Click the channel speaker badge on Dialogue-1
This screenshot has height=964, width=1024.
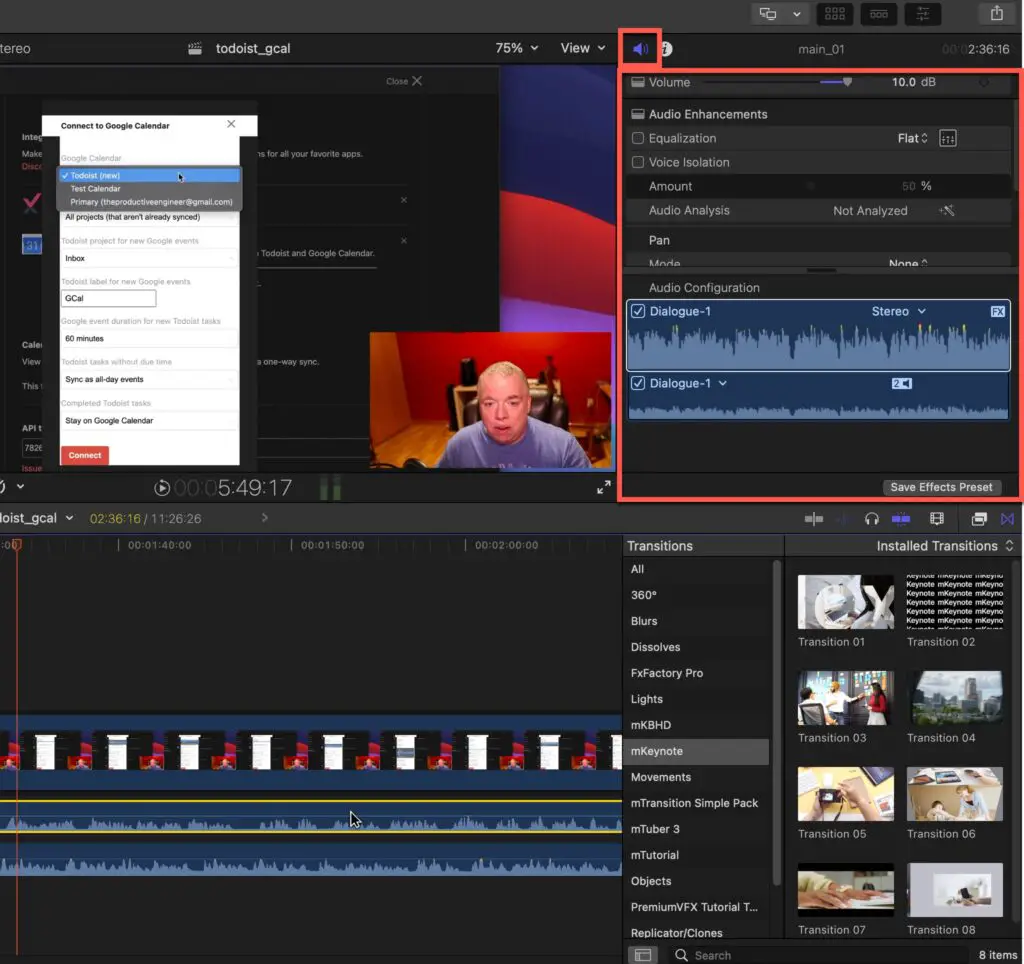click(x=902, y=383)
